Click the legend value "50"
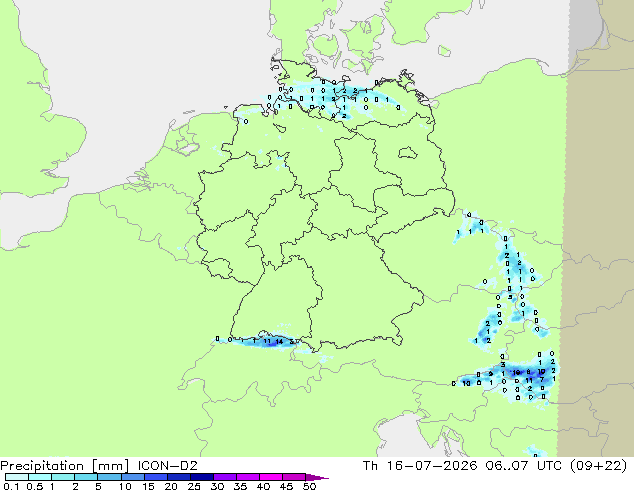634x490 pixels. [x=309, y=486]
